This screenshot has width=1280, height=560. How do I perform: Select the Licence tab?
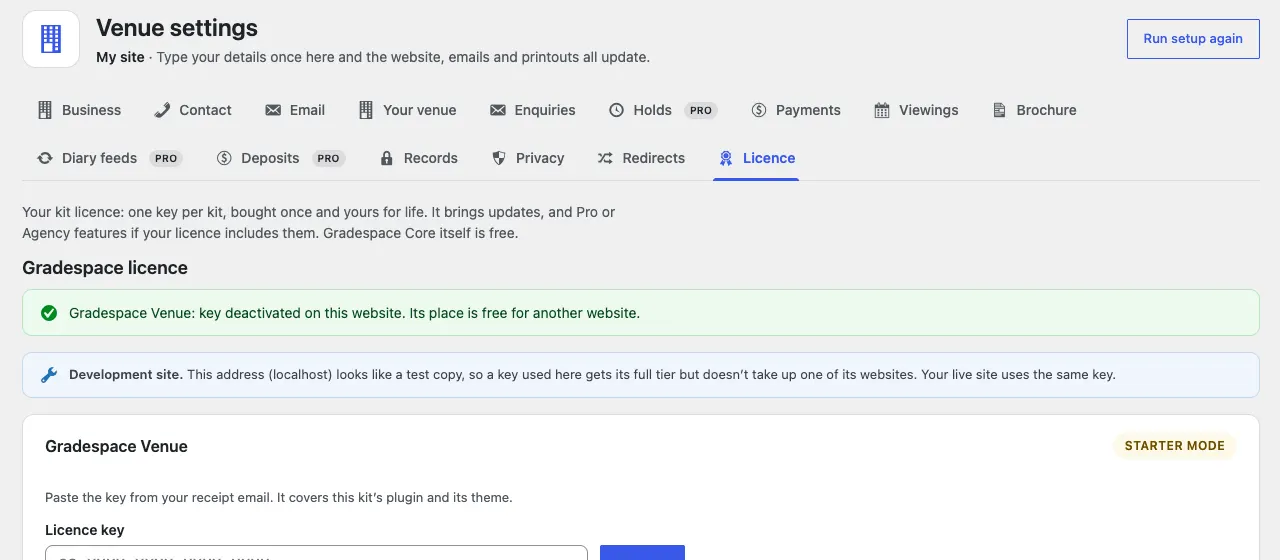(757, 158)
